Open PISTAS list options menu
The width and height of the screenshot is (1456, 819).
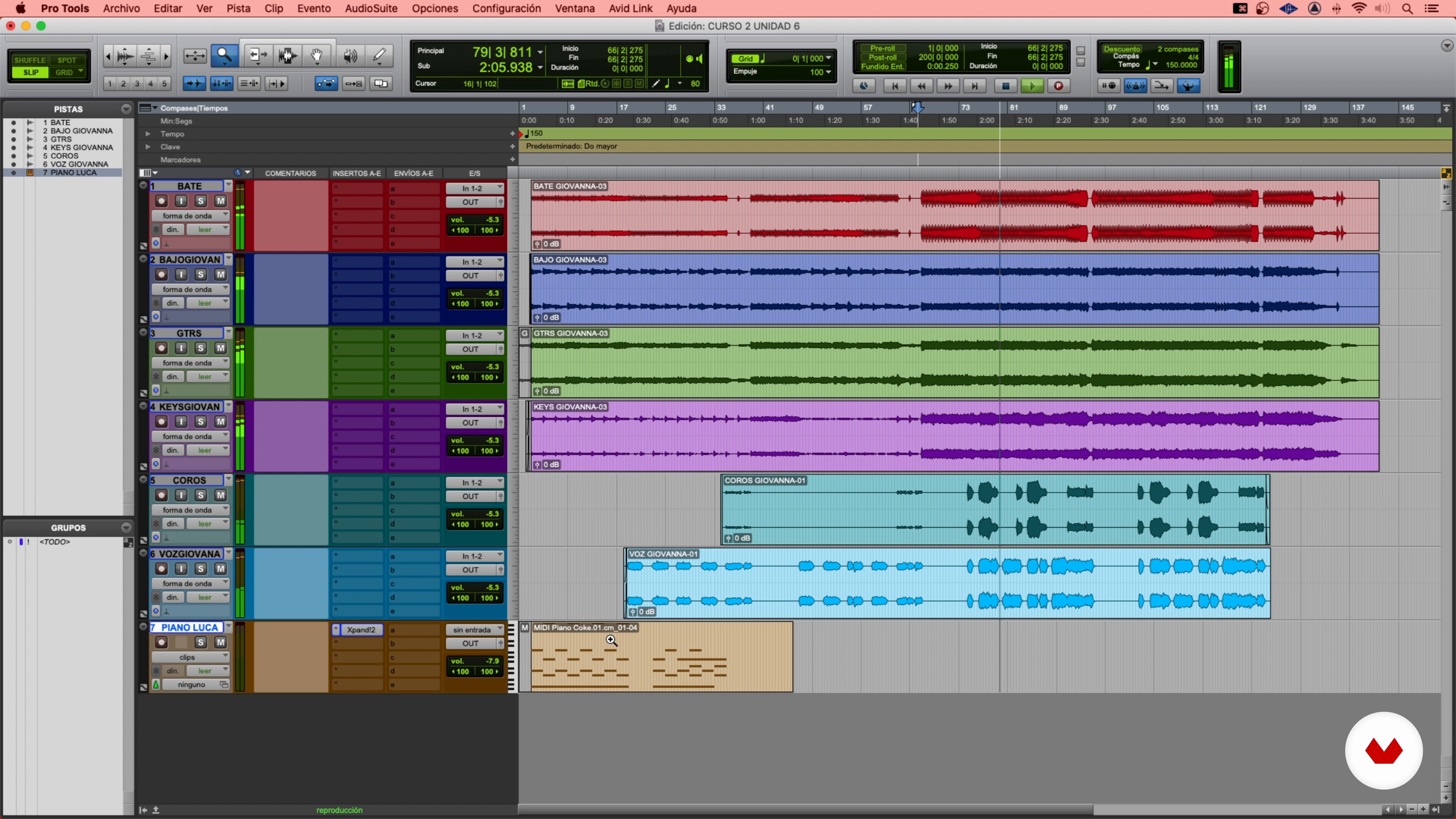click(126, 108)
